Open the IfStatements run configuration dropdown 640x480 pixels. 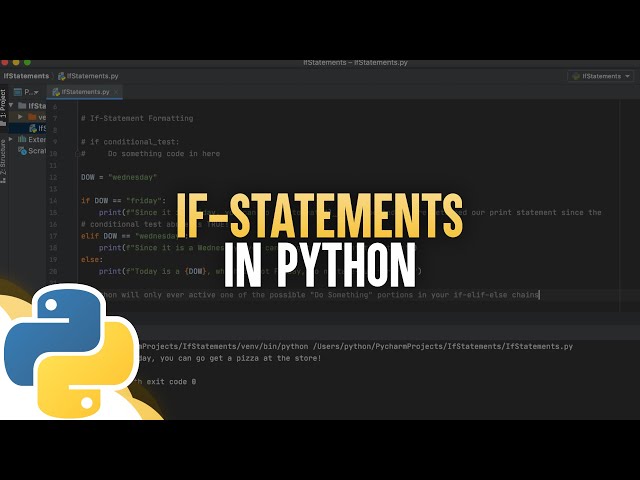tap(601, 76)
